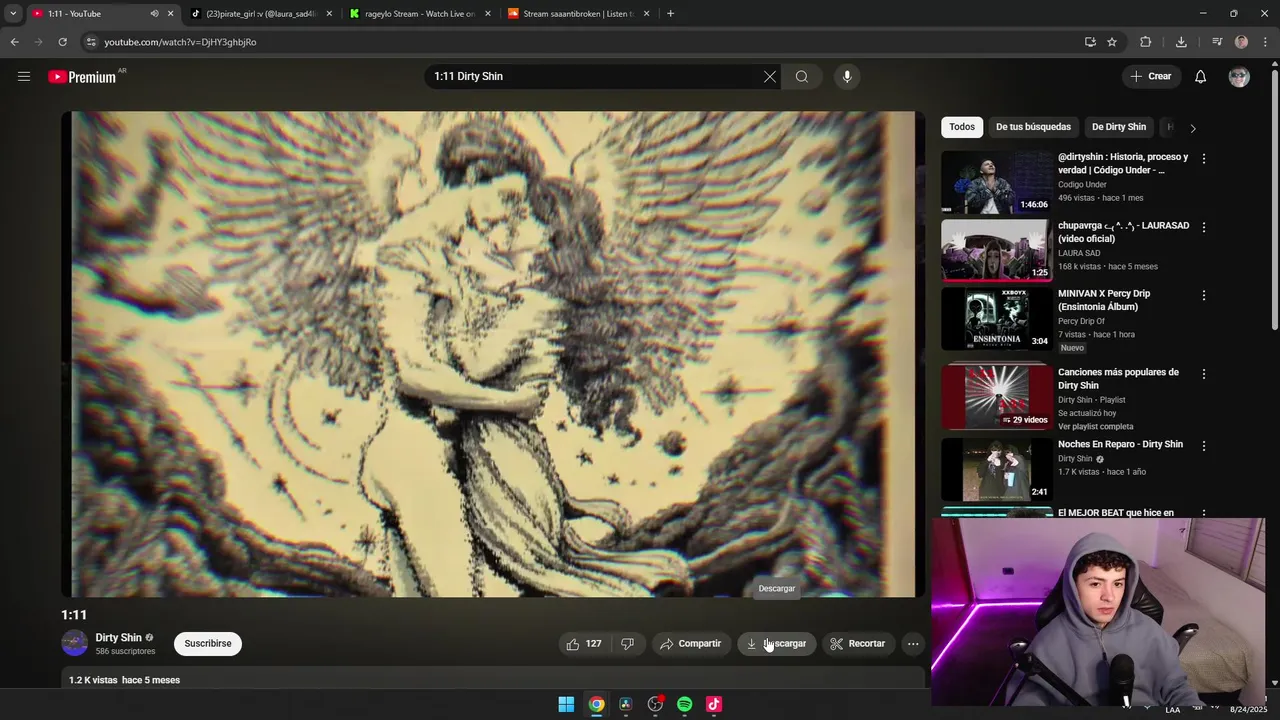Image resolution: width=1280 pixels, height=720 pixels.
Task: Click the install app icon in address bar
Action: 1090,42
